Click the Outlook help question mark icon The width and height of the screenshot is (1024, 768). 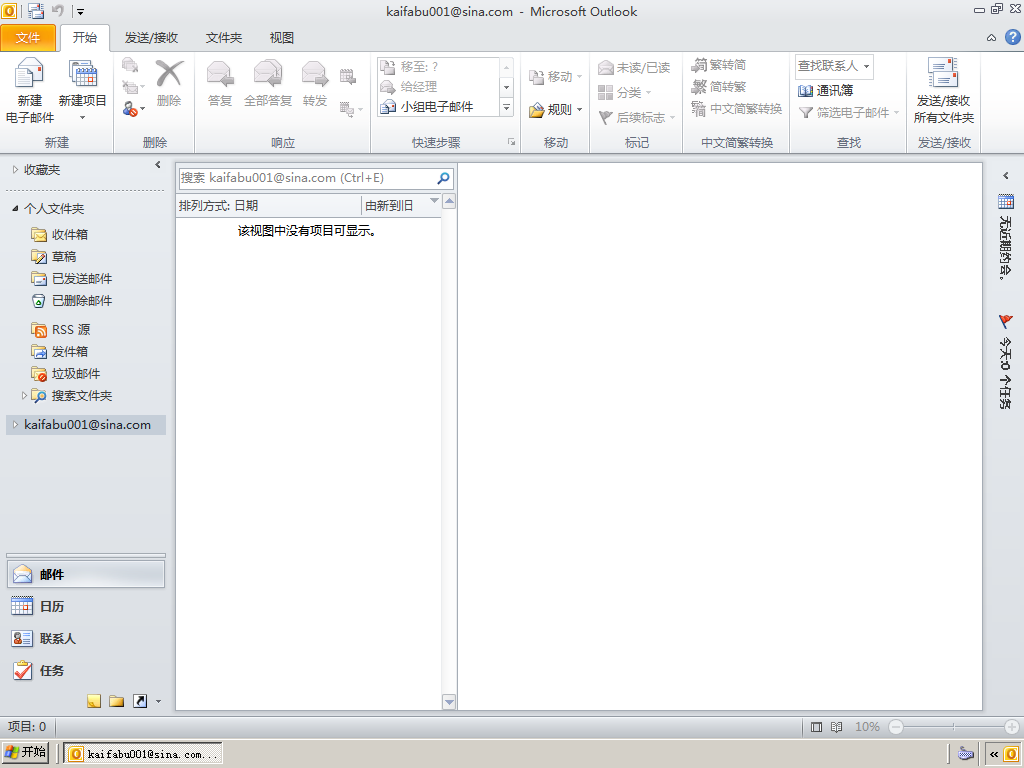pyautogui.click(x=1012, y=37)
